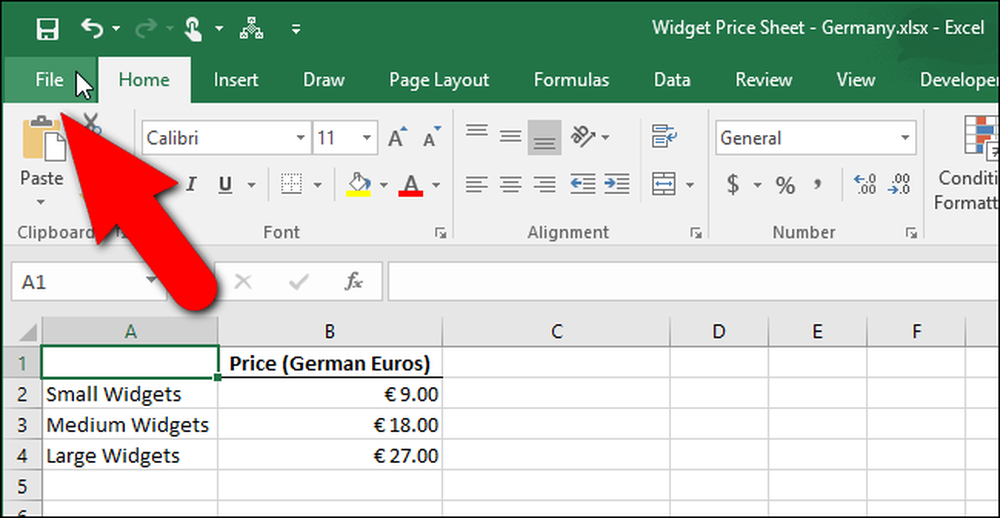Open the Touch/Mouse Mode dropdown arrow
This screenshot has height=518, width=1000.
[x=219, y=29]
